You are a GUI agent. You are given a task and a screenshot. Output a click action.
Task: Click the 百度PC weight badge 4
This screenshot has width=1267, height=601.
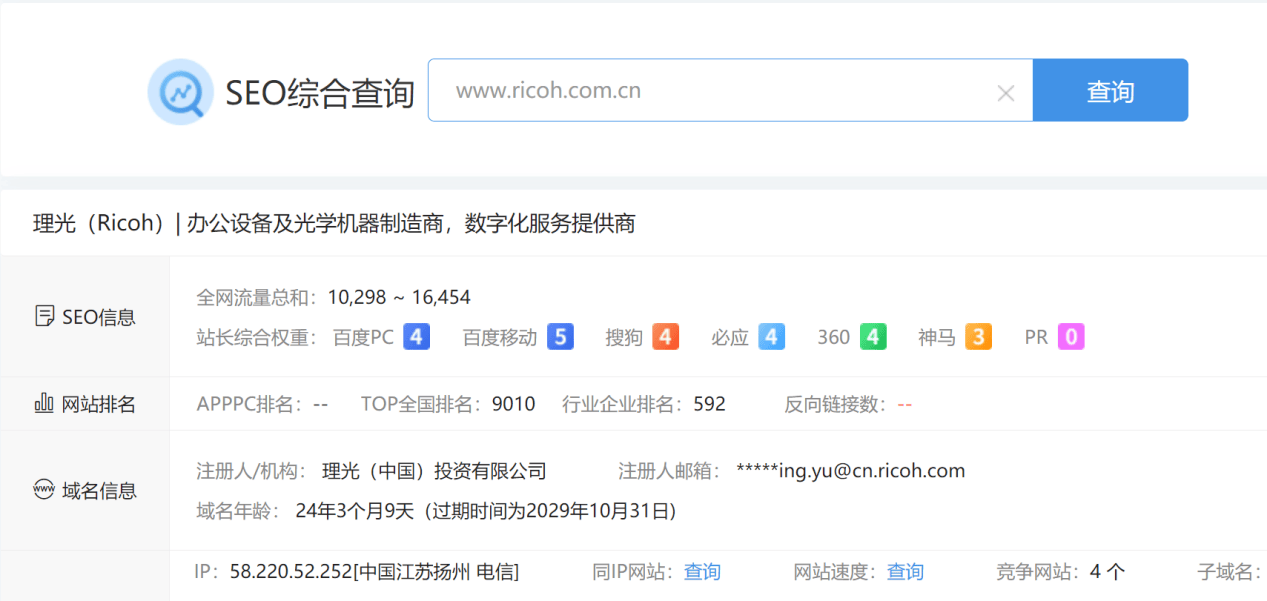pos(416,337)
